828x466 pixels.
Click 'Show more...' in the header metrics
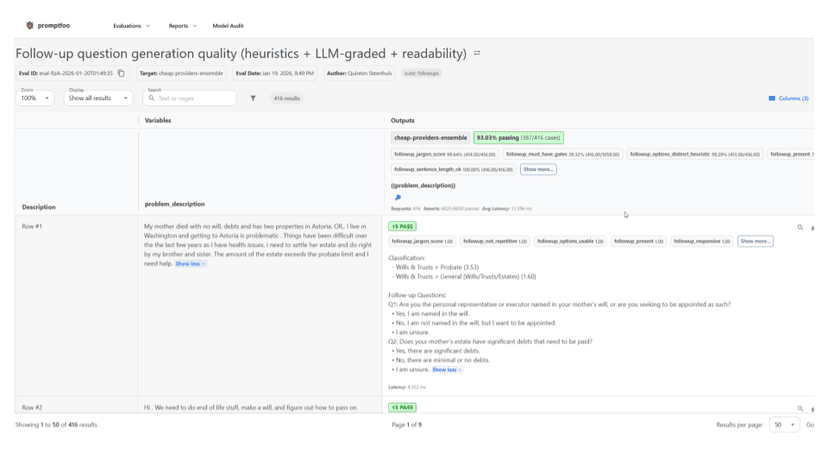pos(538,169)
